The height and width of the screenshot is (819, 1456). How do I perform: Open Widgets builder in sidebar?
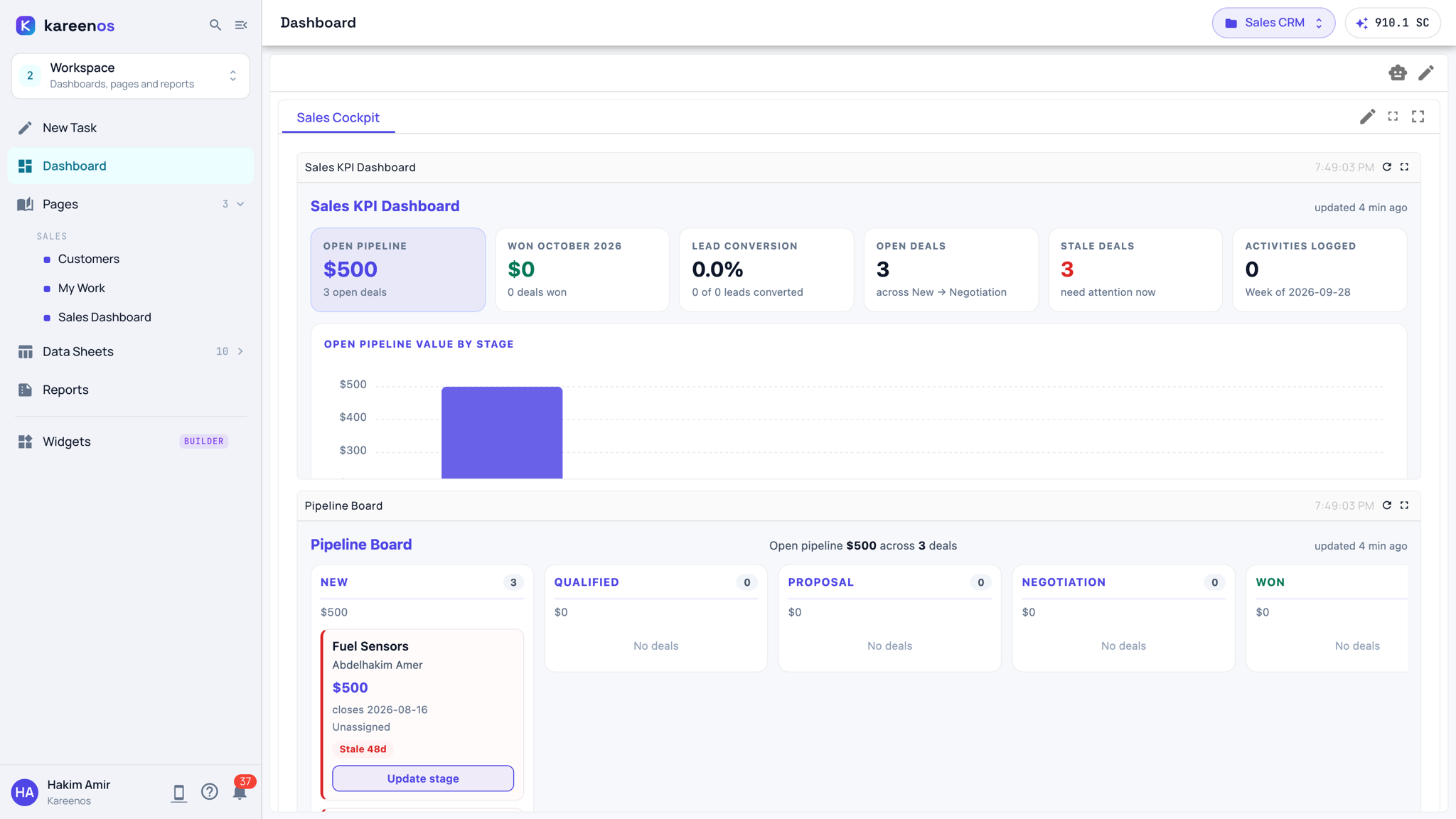pos(131,441)
